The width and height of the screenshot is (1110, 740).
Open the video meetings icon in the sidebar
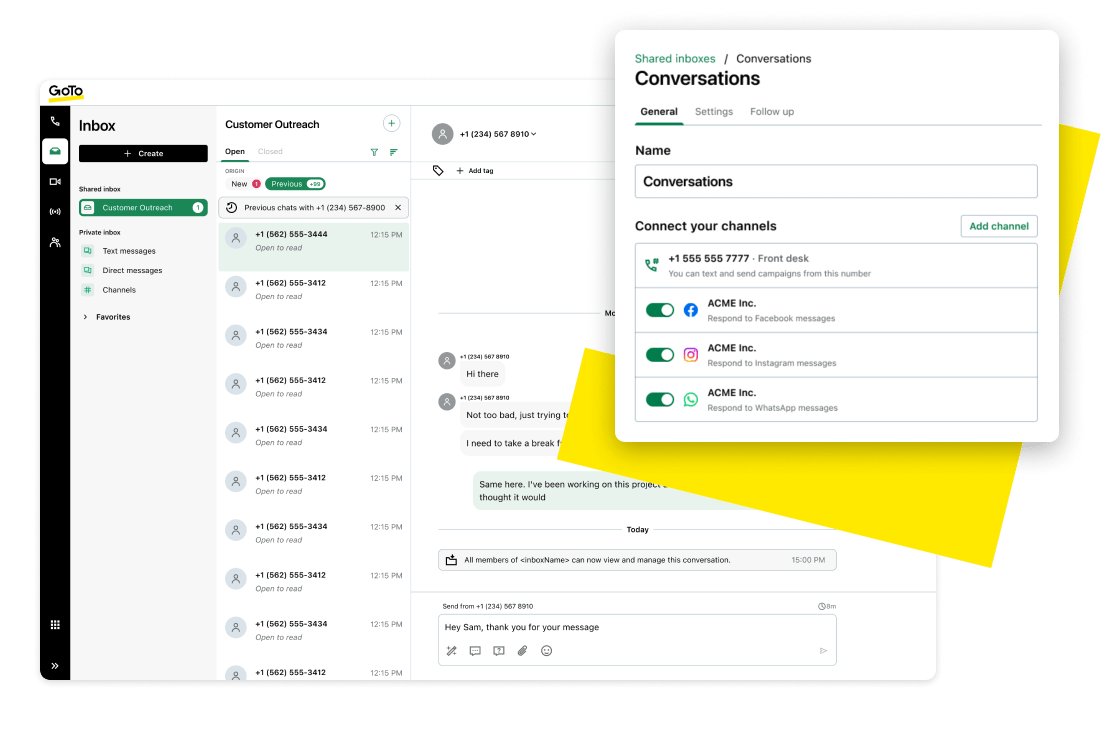pos(55,181)
